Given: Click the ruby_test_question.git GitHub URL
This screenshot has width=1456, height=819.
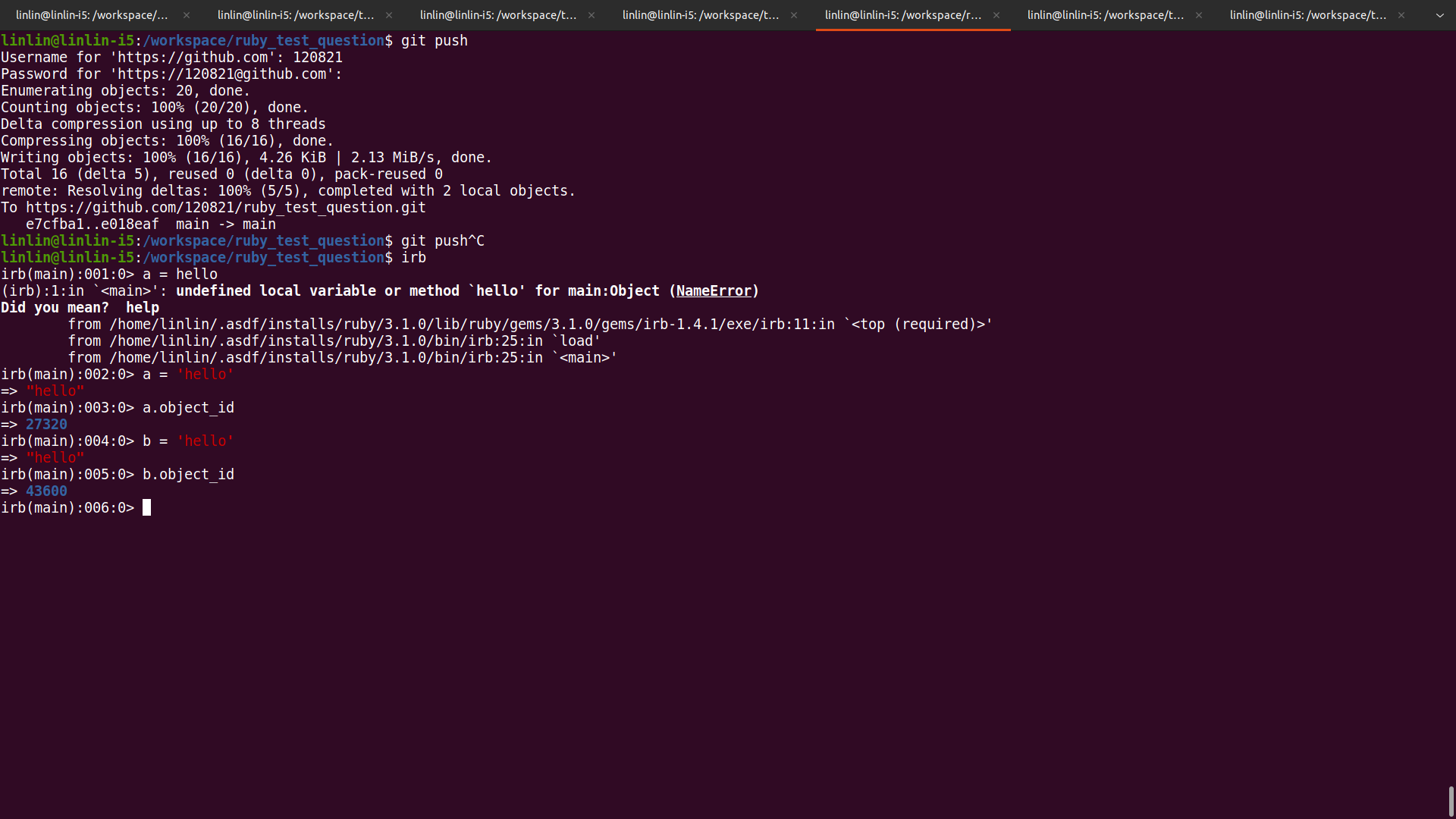Looking at the screenshot, I should 225,208.
